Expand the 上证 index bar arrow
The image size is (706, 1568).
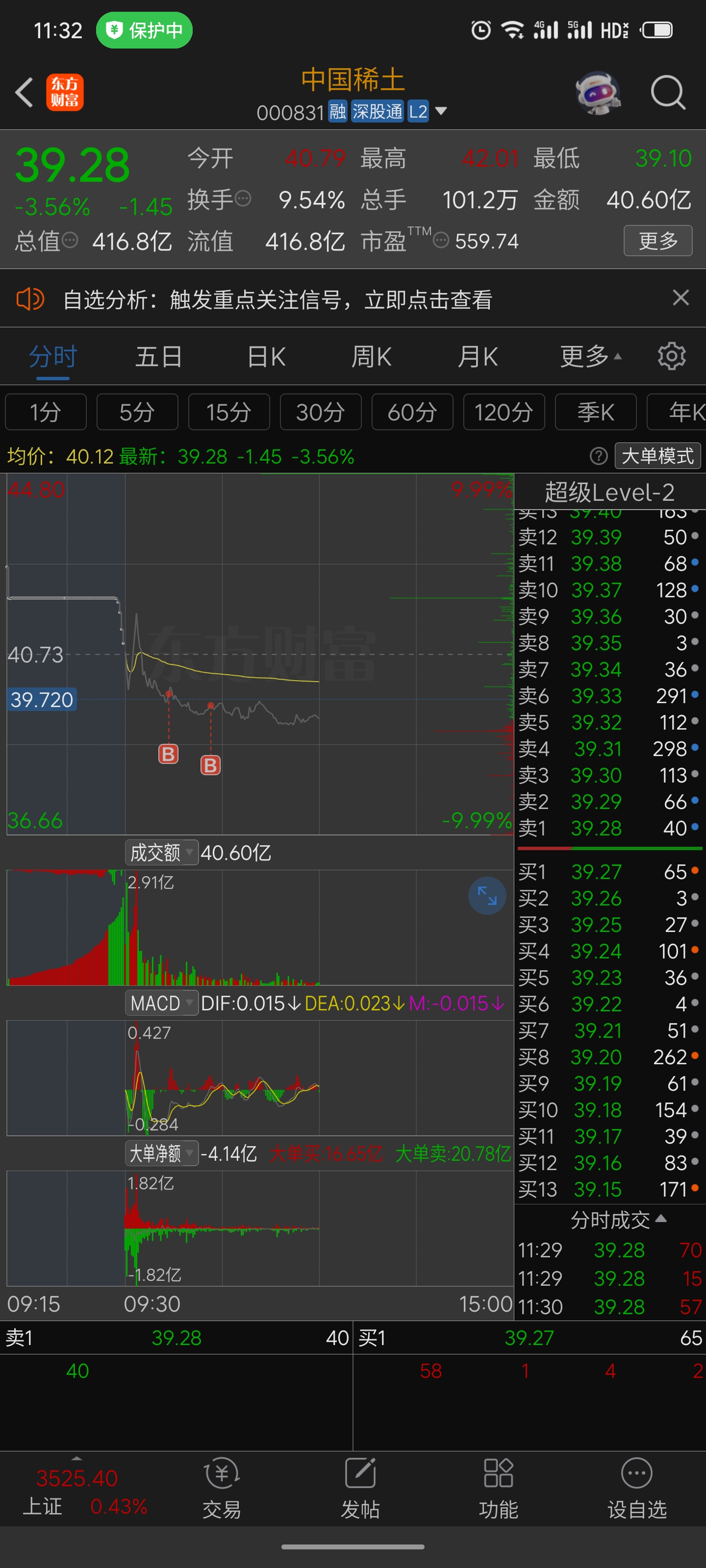[77, 1458]
